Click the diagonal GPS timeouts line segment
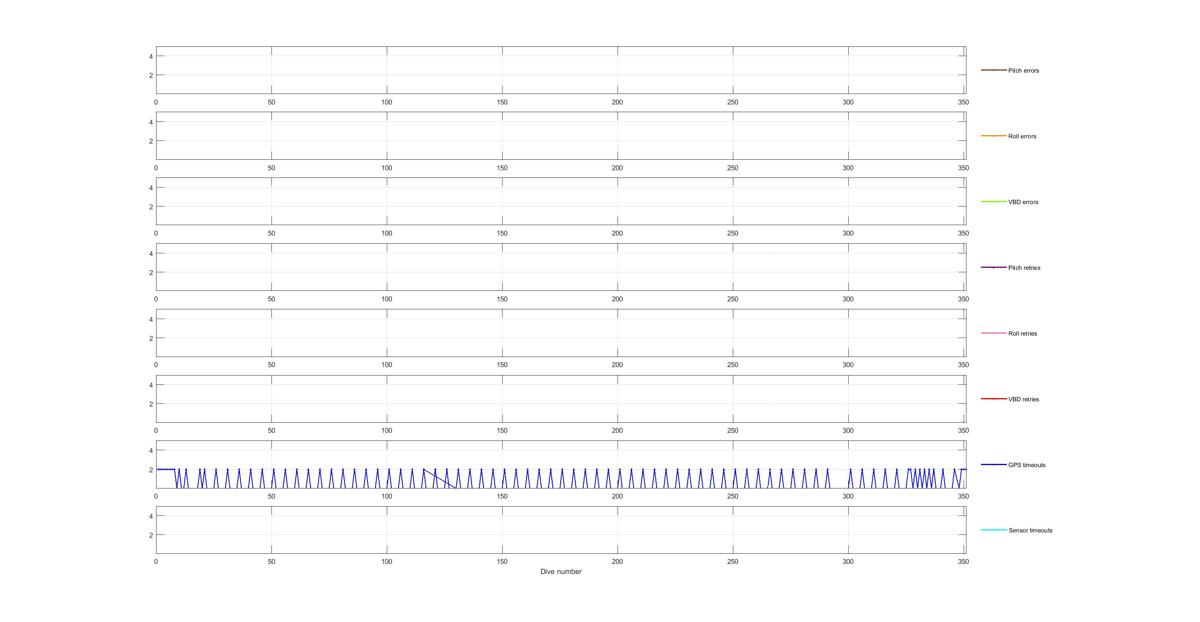This screenshot has height=622, width=1200. [440, 478]
